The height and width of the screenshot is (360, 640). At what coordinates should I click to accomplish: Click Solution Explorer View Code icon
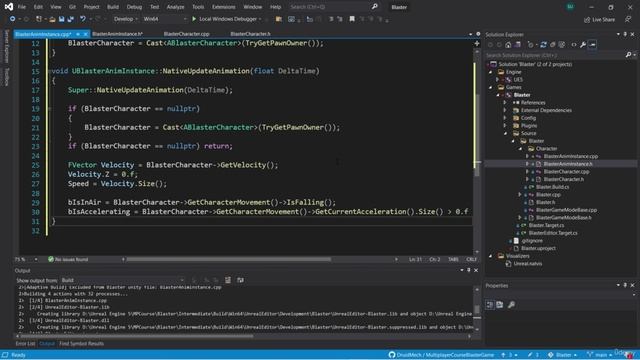tap(573, 45)
